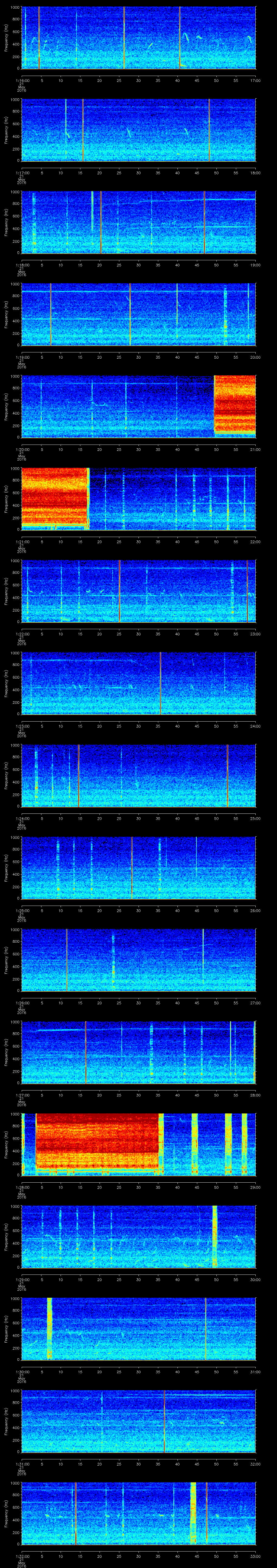
Task: Click the red noise block ending the 1:20:00 panel
Action: (x=235, y=404)
